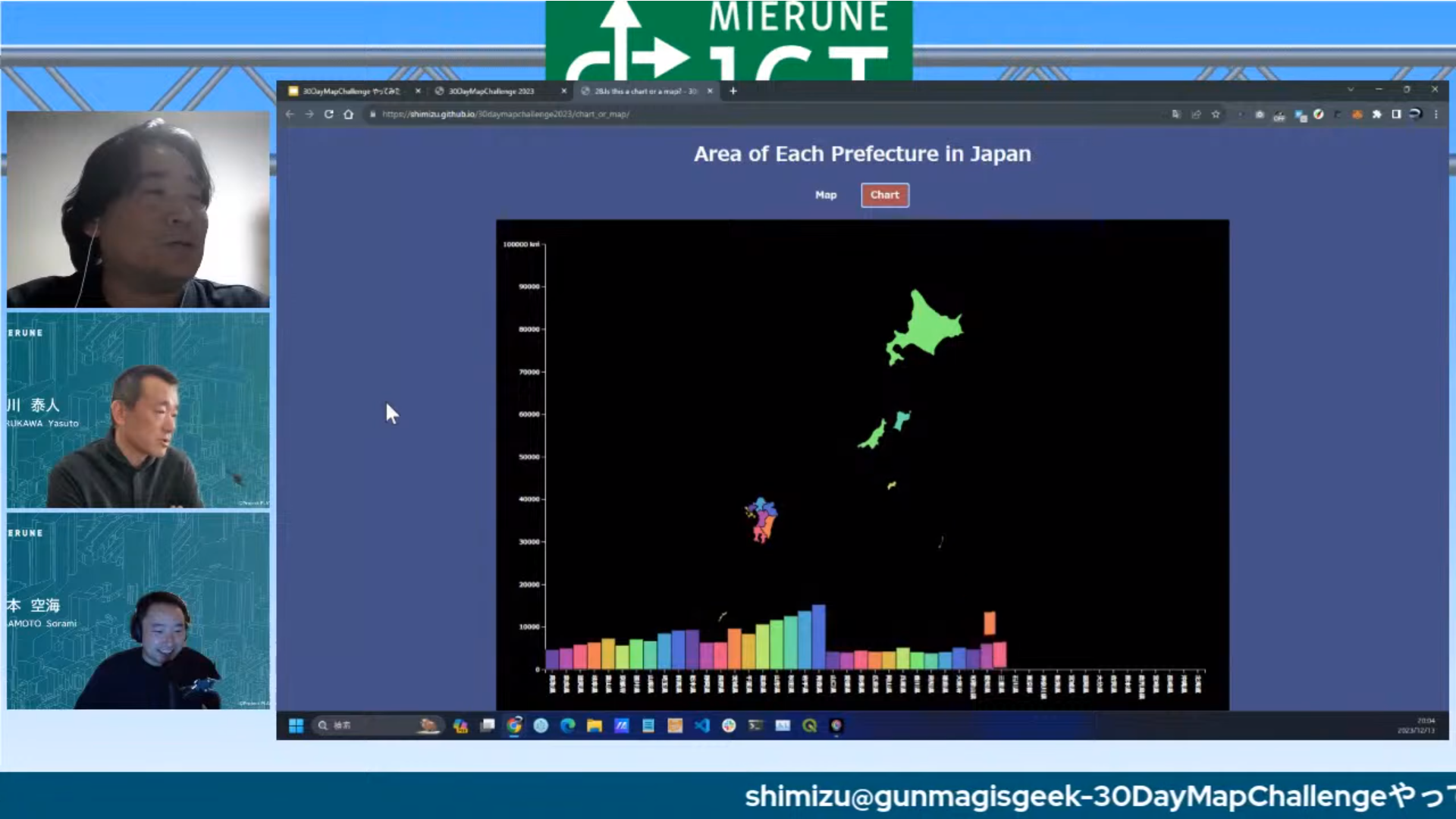Open the Chrome three-dot menu
The image size is (1456, 819).
point(1436,115)
